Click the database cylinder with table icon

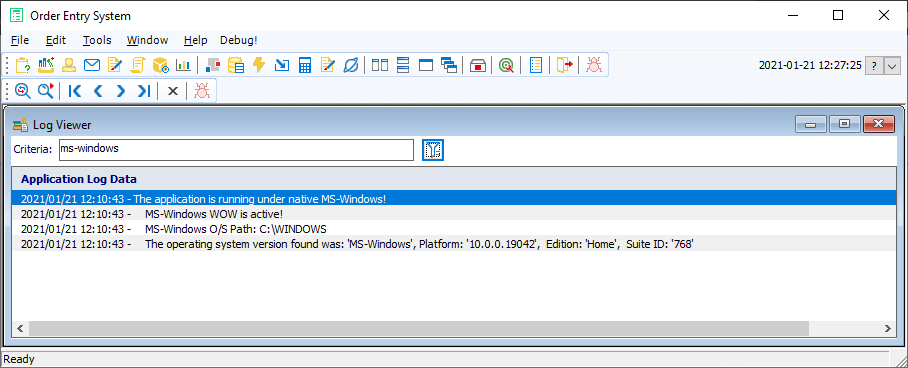(236, 65)
